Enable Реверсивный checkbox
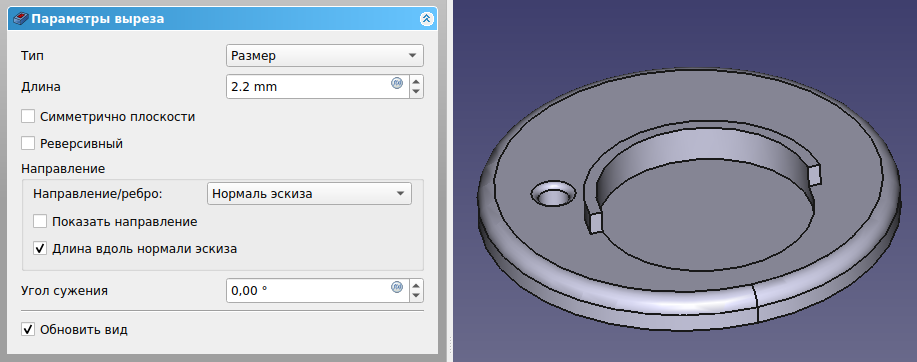Screen dimensions: 917x362 (28, 143)
